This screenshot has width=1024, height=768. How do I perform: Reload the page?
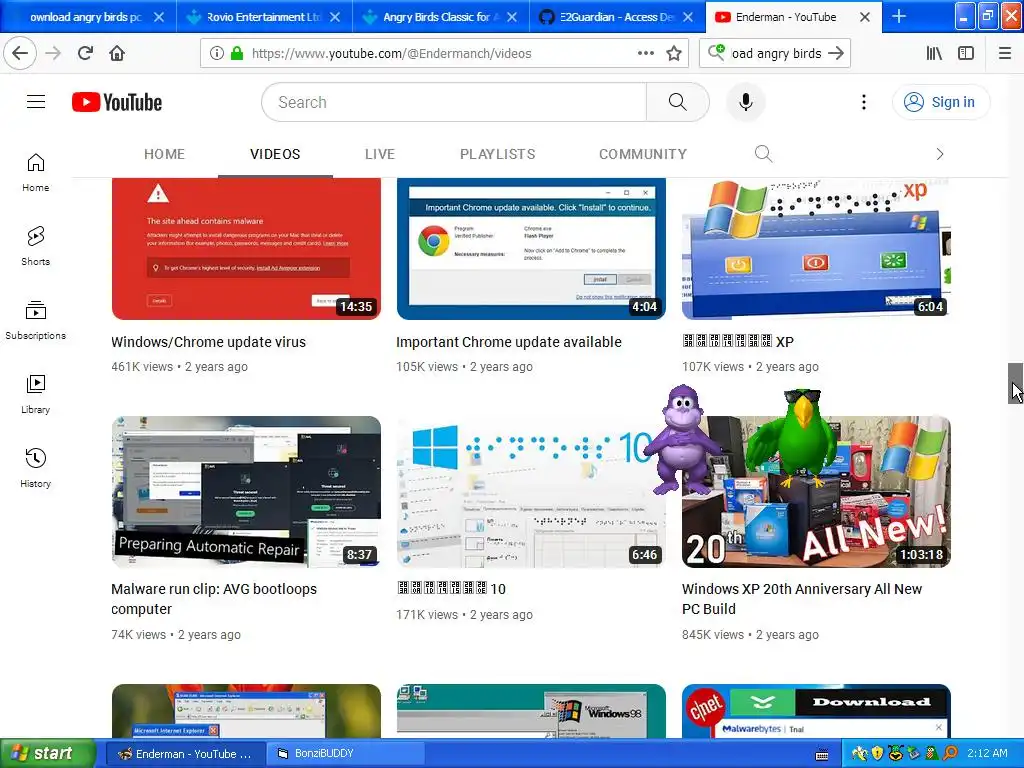(x=85, y=54)
